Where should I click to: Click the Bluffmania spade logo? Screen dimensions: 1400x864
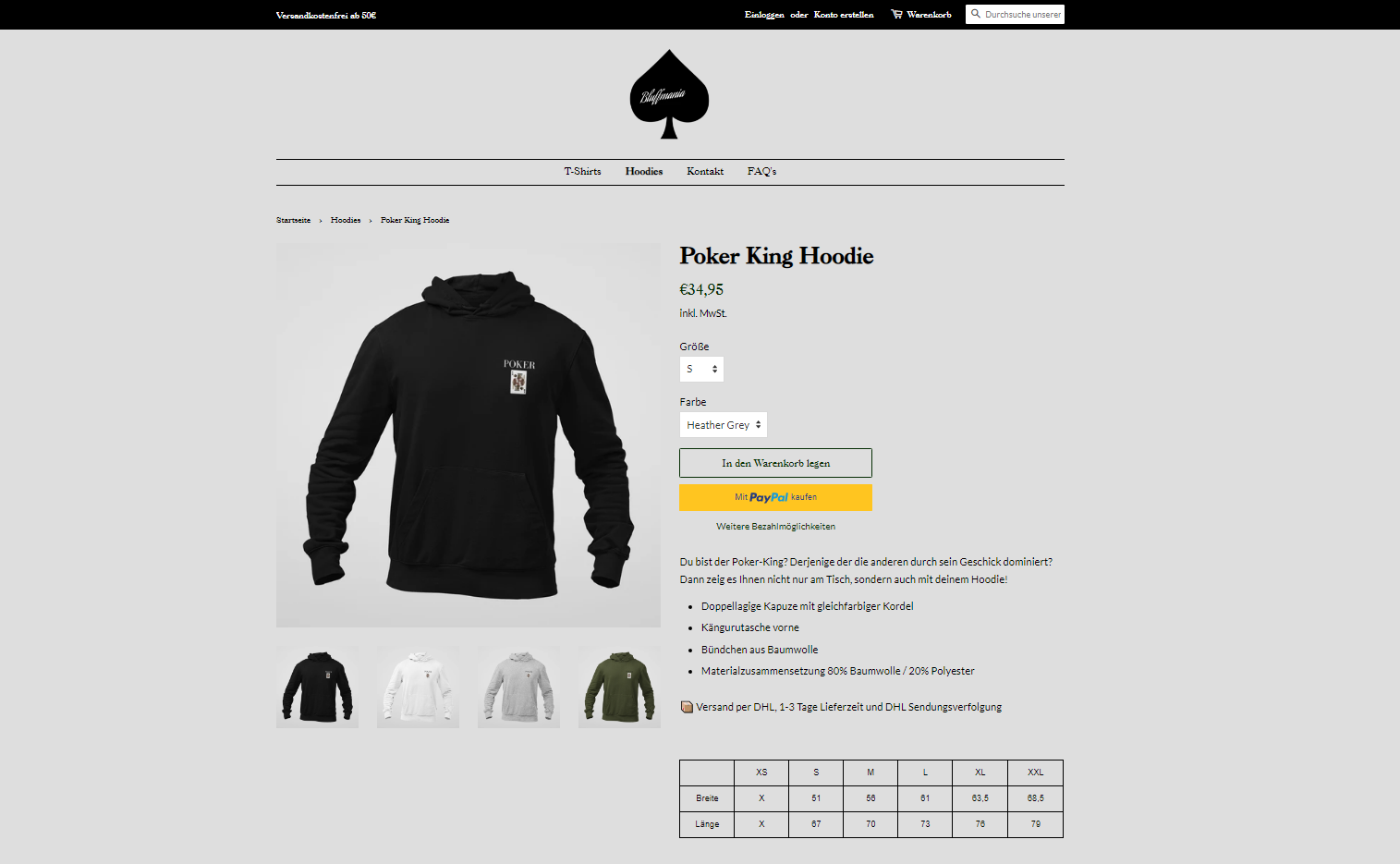click(669, 94)
